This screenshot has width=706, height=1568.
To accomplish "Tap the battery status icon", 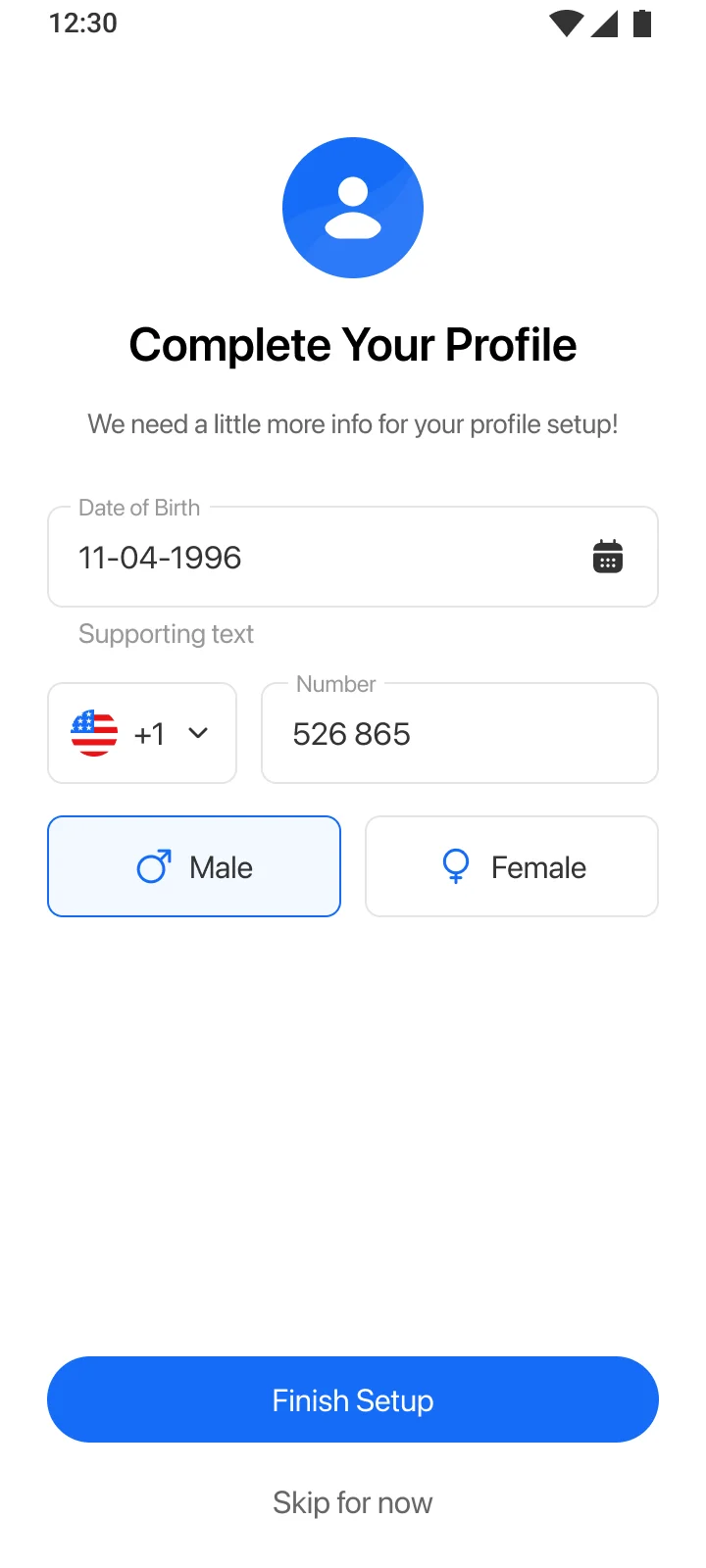I will (642, 24).
